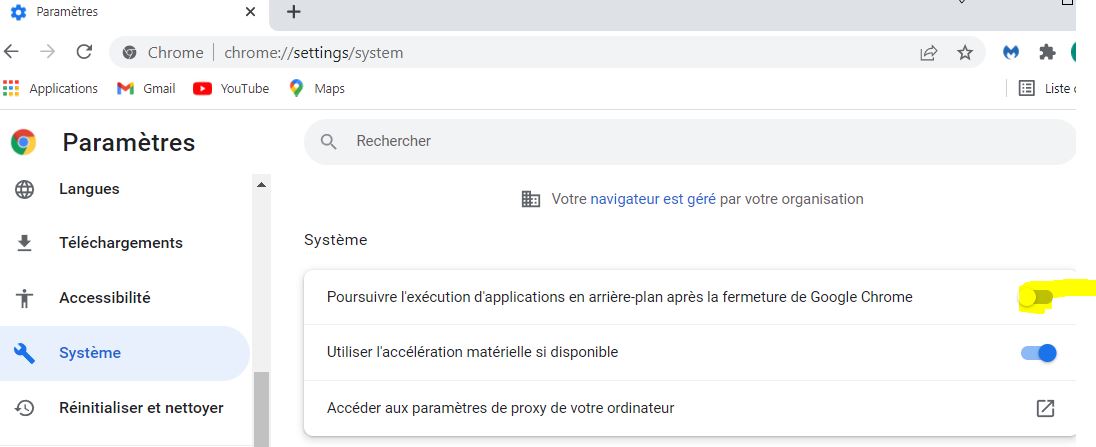Click the download icon next to Téléchargements
This screenshot has width=1096, height=447.
pyautogui.click(x=24, y=243)
